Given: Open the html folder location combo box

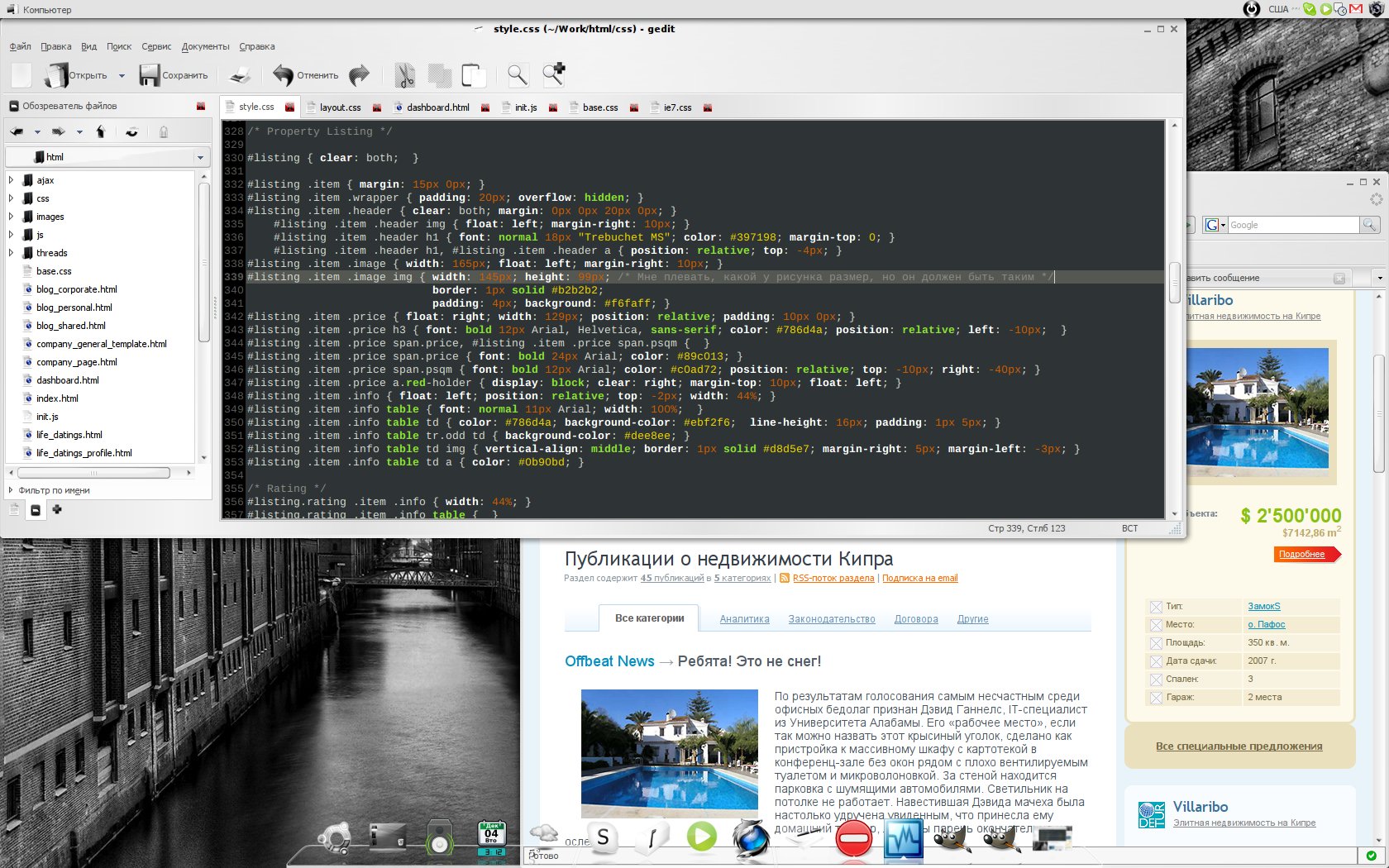Looking at the screenshot, I should pyautogui.click(x=108, y=157).
